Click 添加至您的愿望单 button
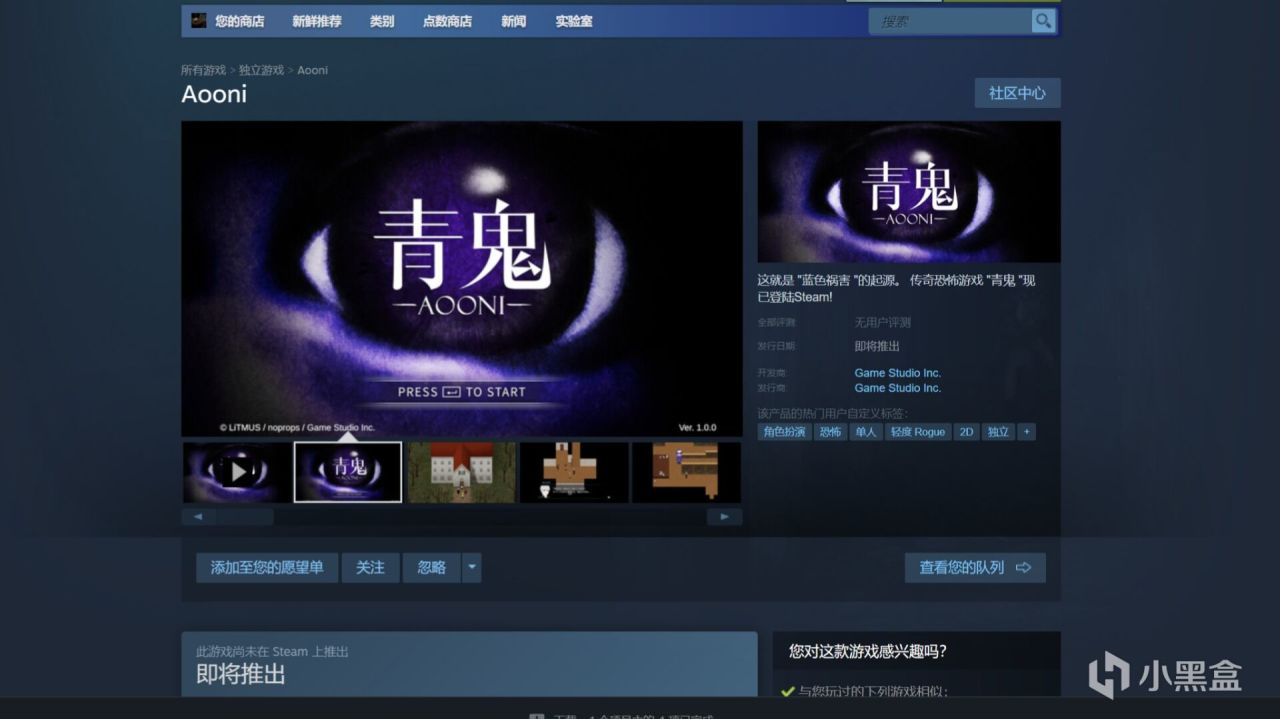1280x719 pixels. coord(267,567)
